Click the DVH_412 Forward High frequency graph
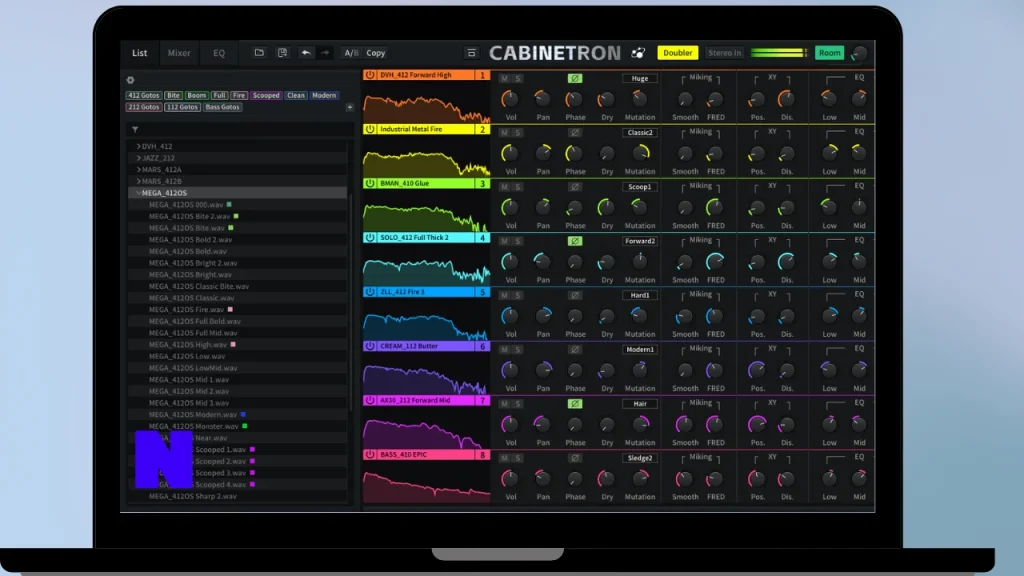 426,103
